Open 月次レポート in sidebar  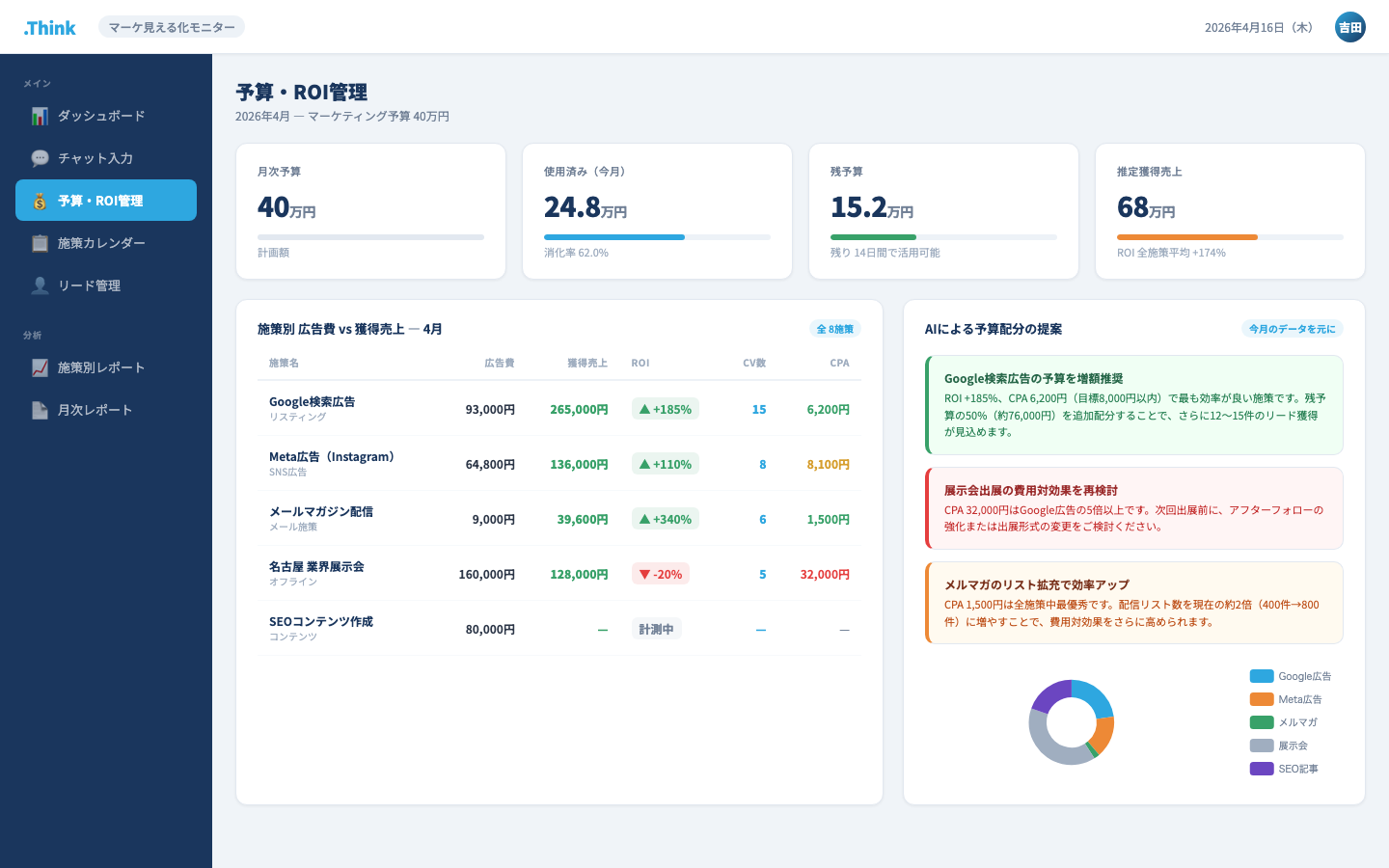106,410
